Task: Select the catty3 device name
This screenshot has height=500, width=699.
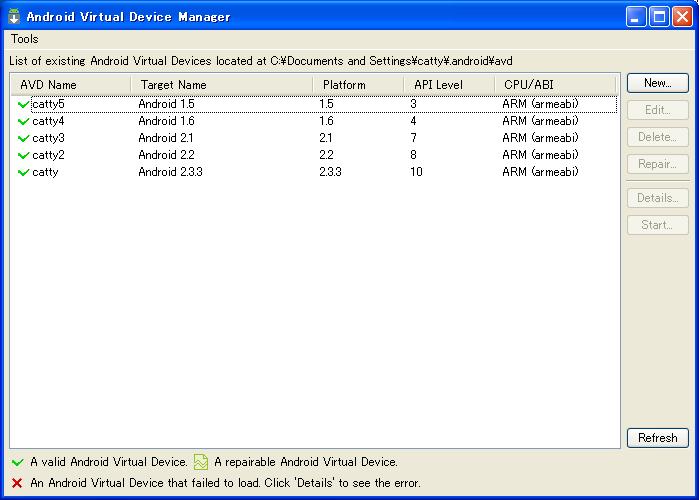Action: [48, 138]
